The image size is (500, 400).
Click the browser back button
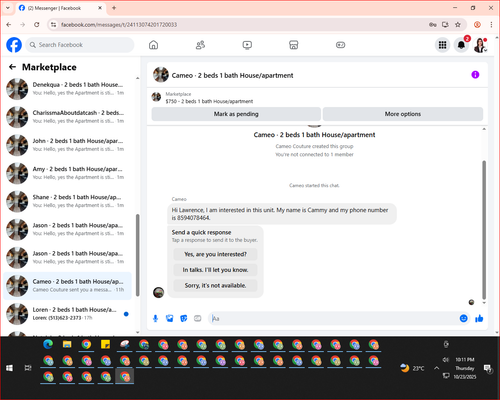tap(9, 25)
